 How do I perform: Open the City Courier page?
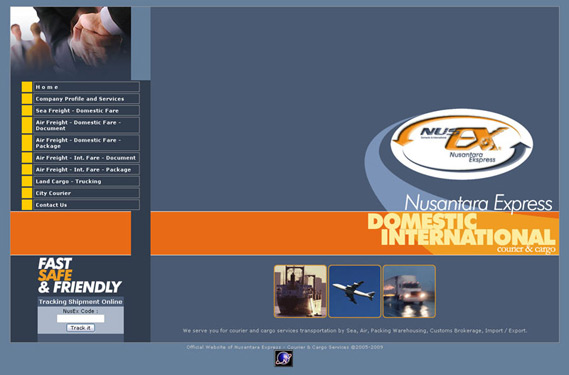tap(86, 193)
